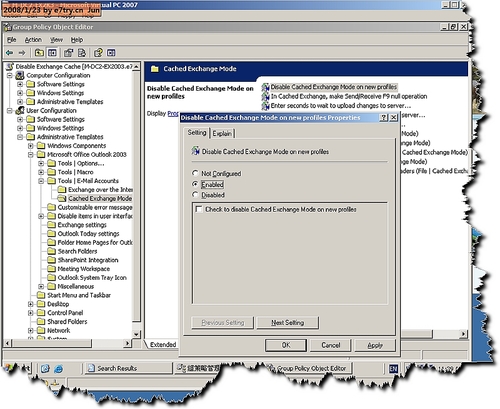Click the Computer Configuration icon
500x409 pixels.
pyautogui.click(x=20, y=75)
